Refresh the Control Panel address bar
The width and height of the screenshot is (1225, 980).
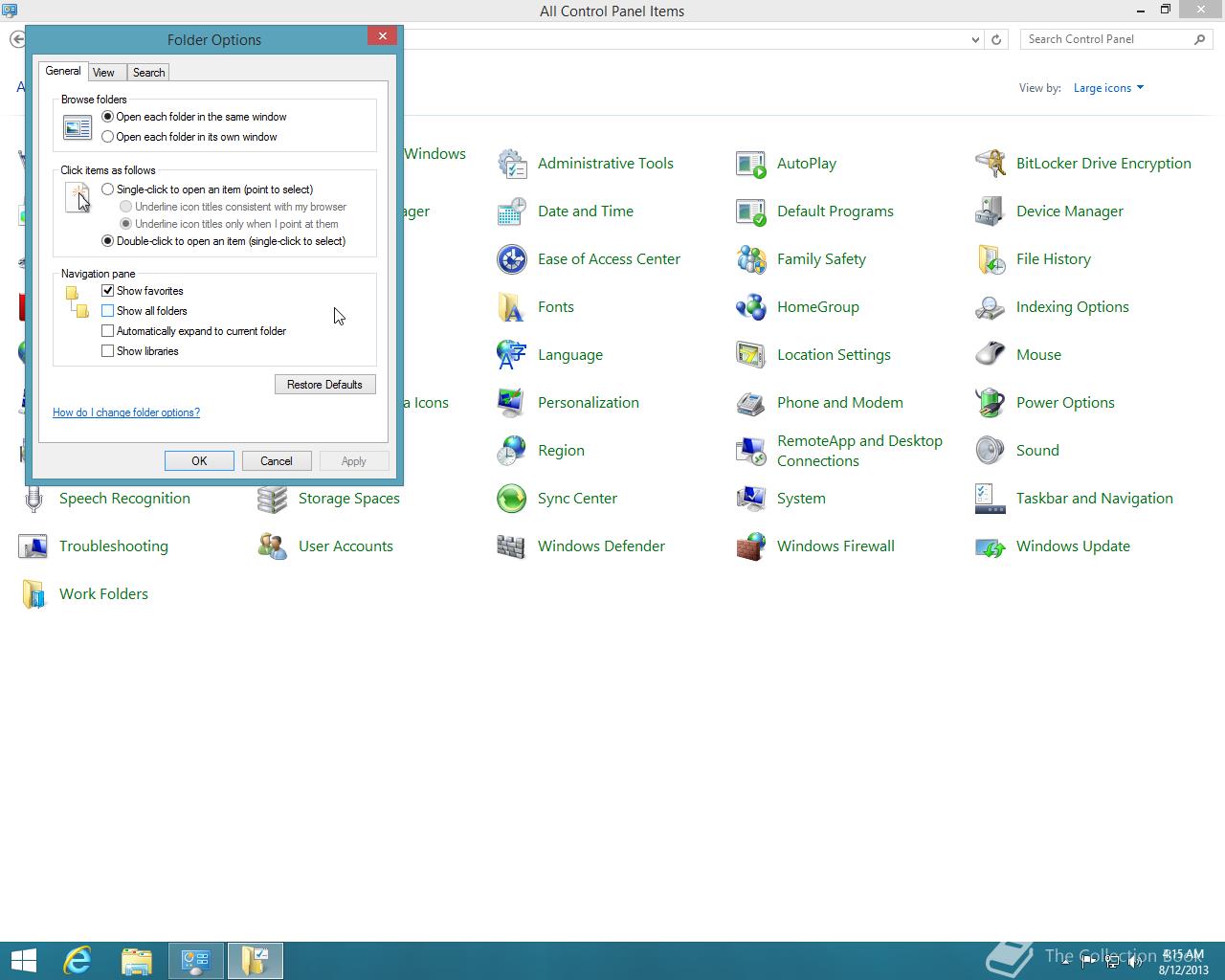[x=996, y=39]
